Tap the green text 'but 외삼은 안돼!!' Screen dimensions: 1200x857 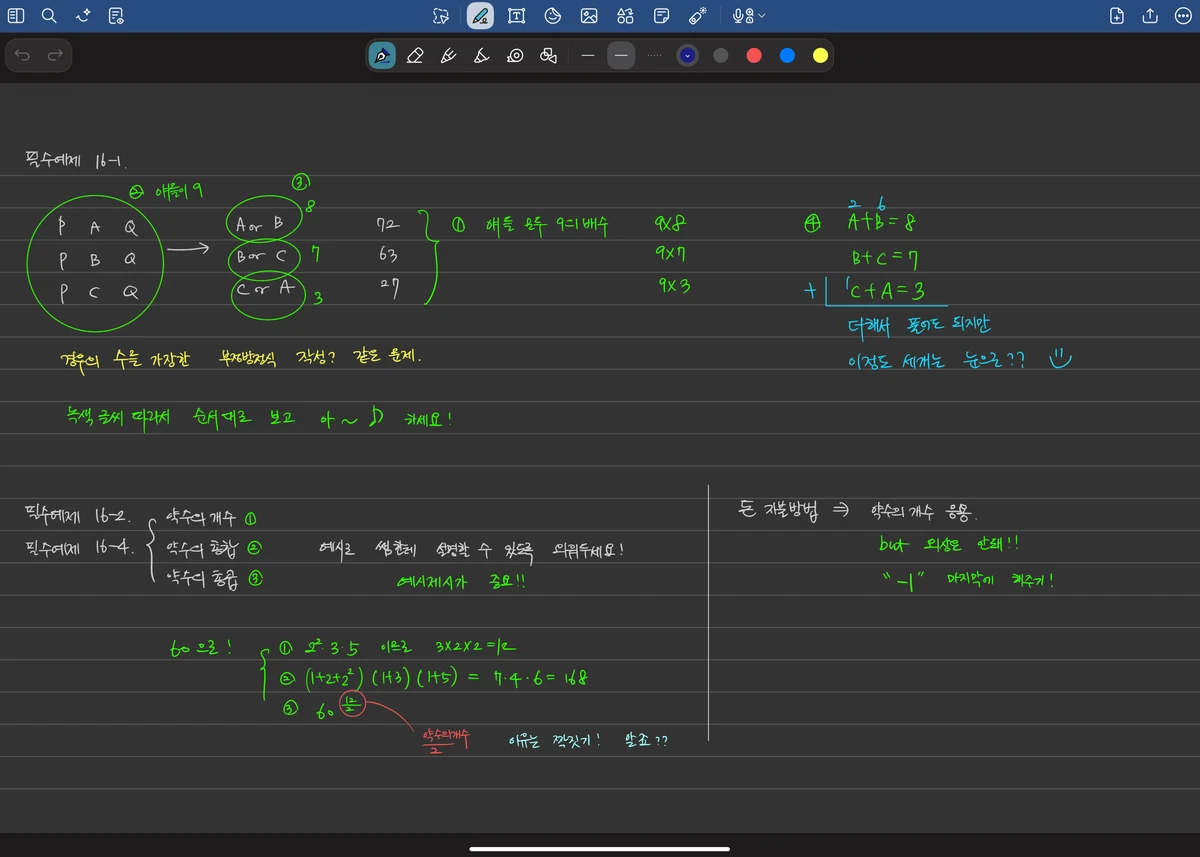click(949, 546)
